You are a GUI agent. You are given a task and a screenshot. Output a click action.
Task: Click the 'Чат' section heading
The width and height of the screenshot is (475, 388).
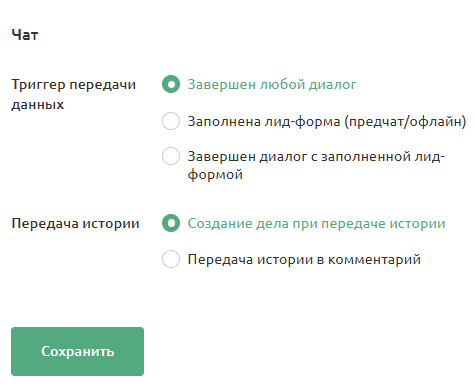point(25,35)
